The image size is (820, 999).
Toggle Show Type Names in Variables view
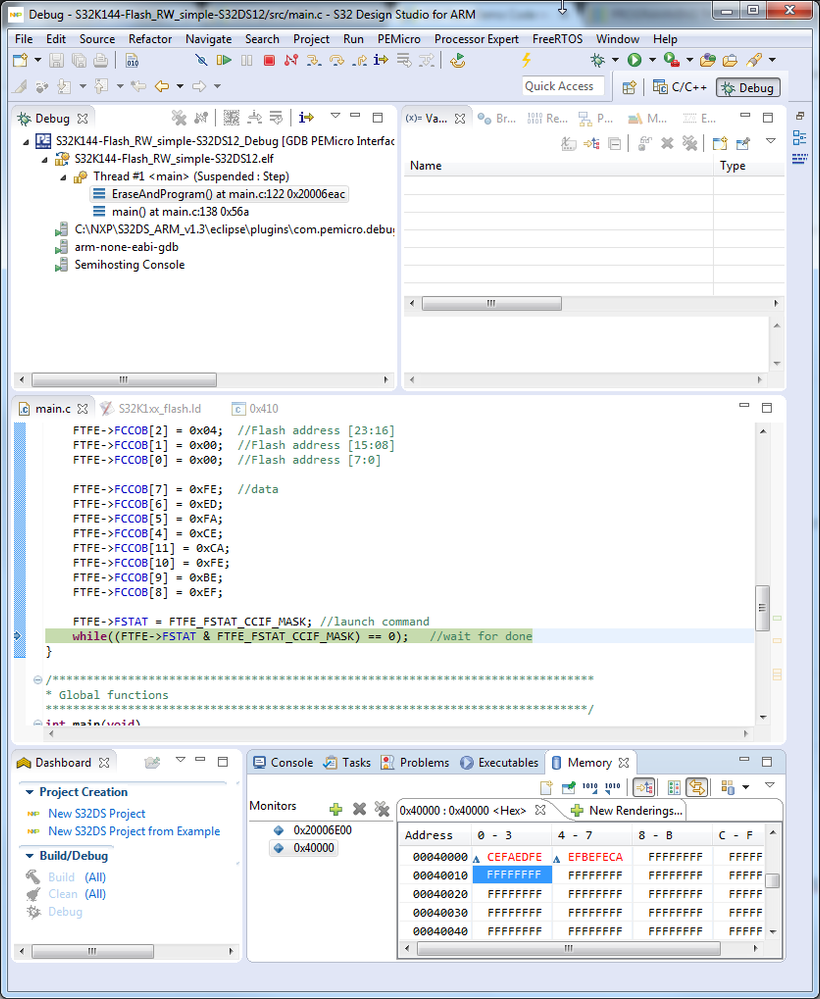coord(568,143)
